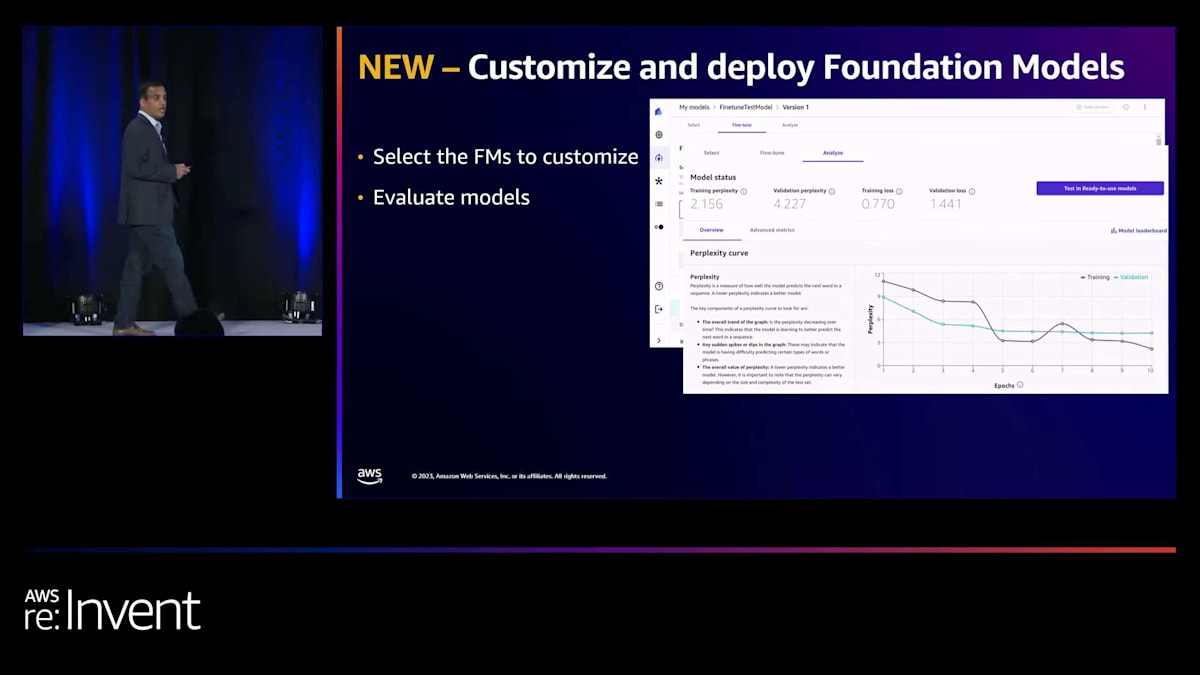The height and width of the screenshot is (675, 1200).
Task: Open the help question-mark sidebar icon
Action: pos(658,286)
